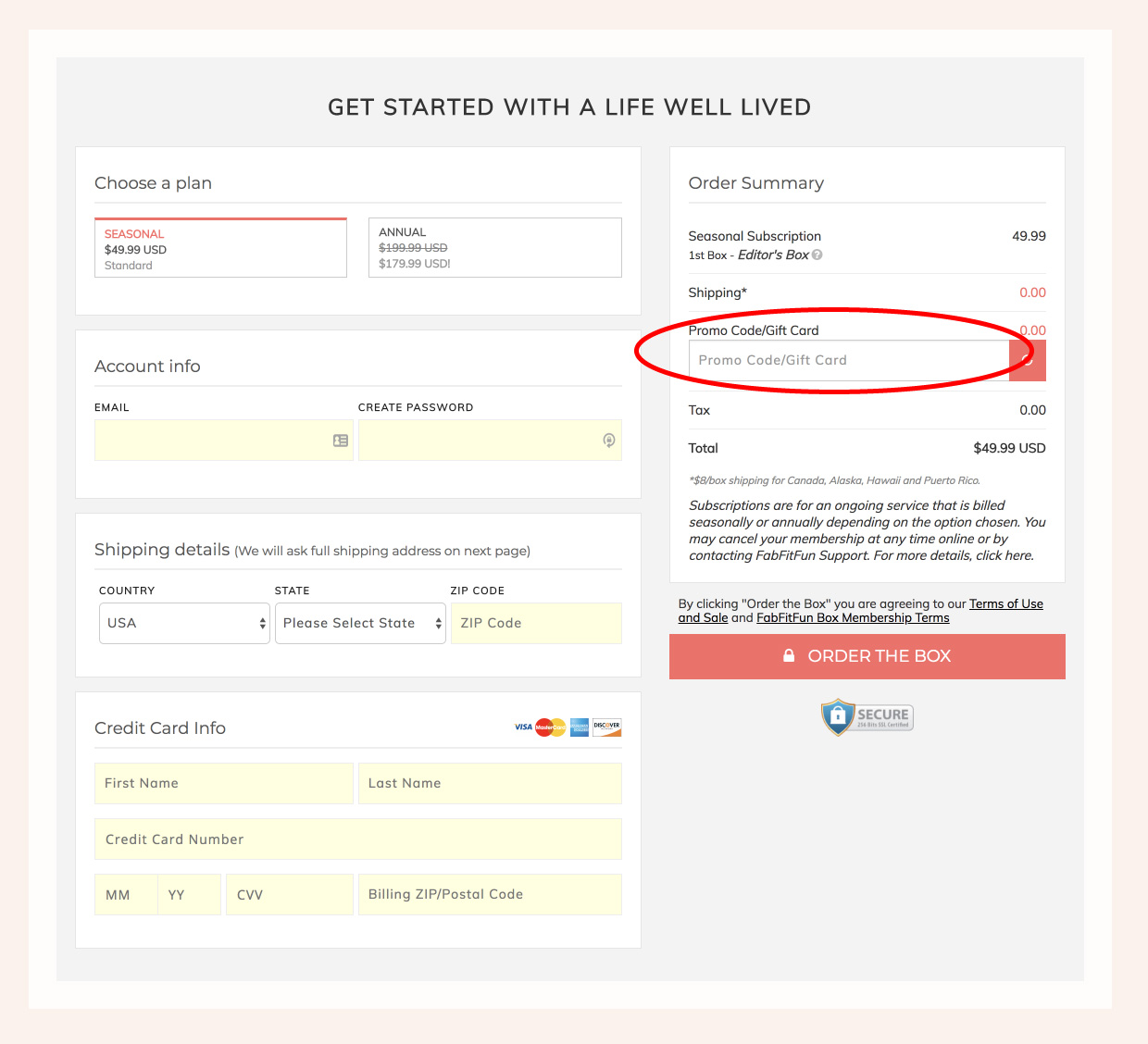Click the Credit Card Number field
This screenshot has height=1044, width=1148.
(357, 839)
